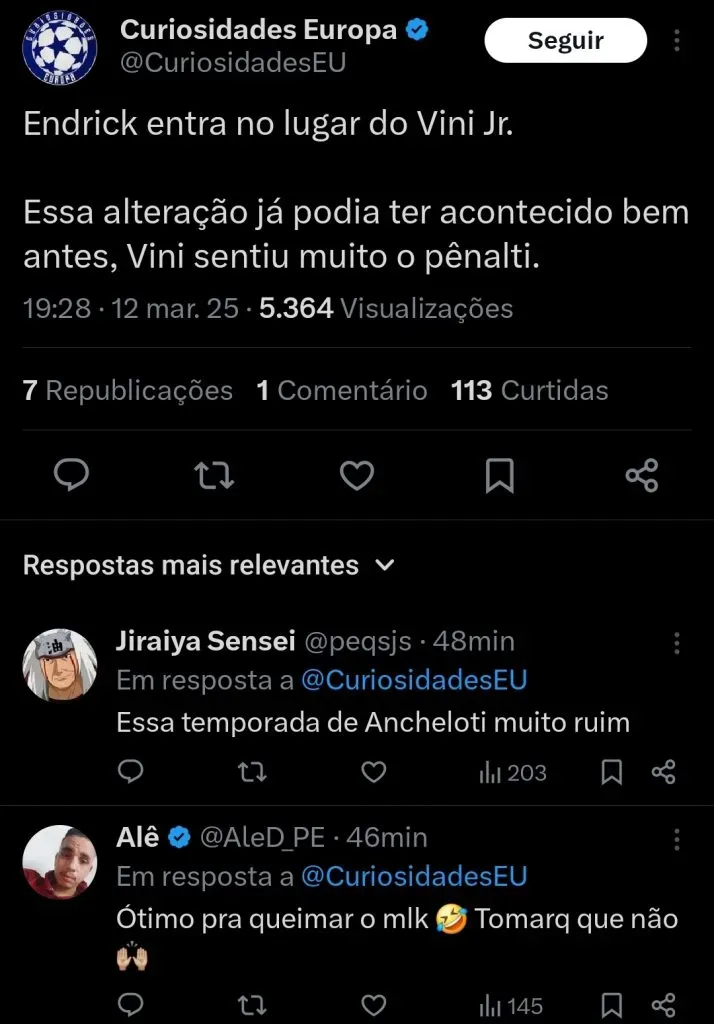Like the main Curiosidades Europa tweet

pos(356,475)
